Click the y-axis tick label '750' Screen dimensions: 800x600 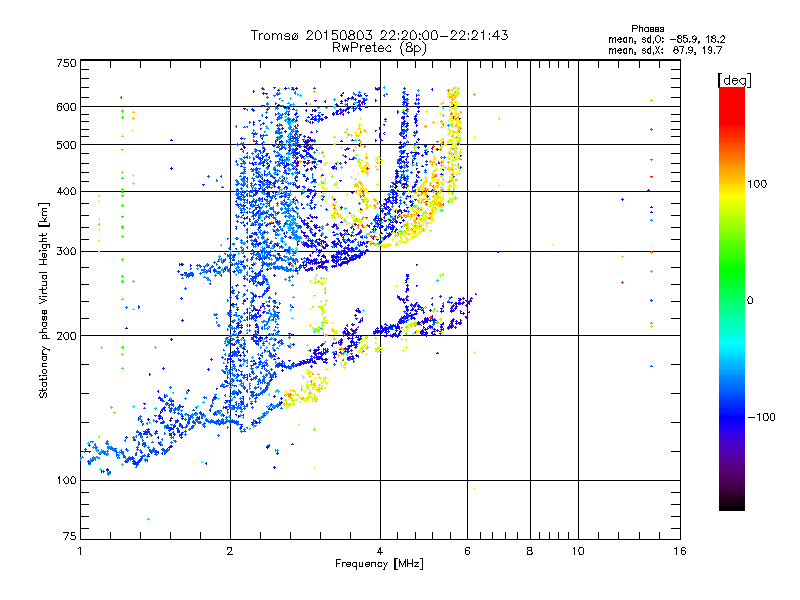(x=66, y=63)
